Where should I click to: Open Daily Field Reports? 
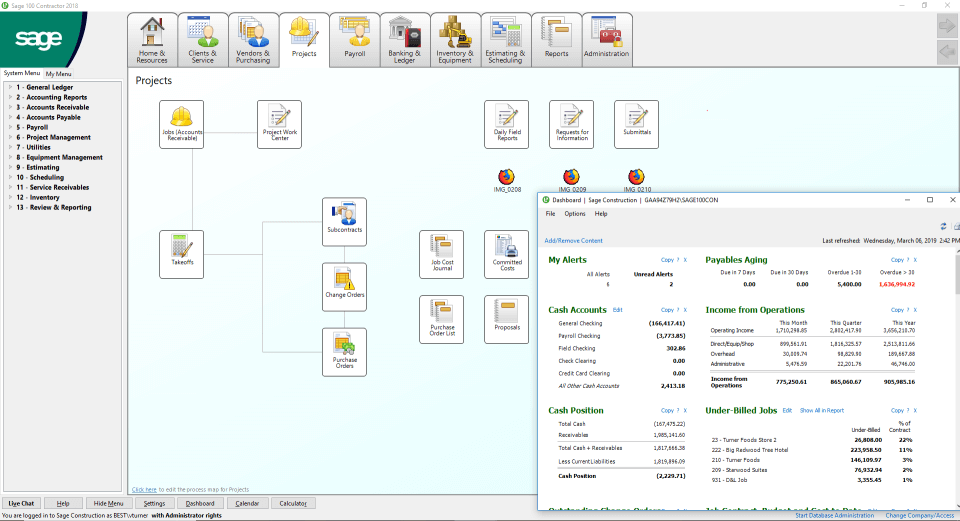(x=506, y=124)
